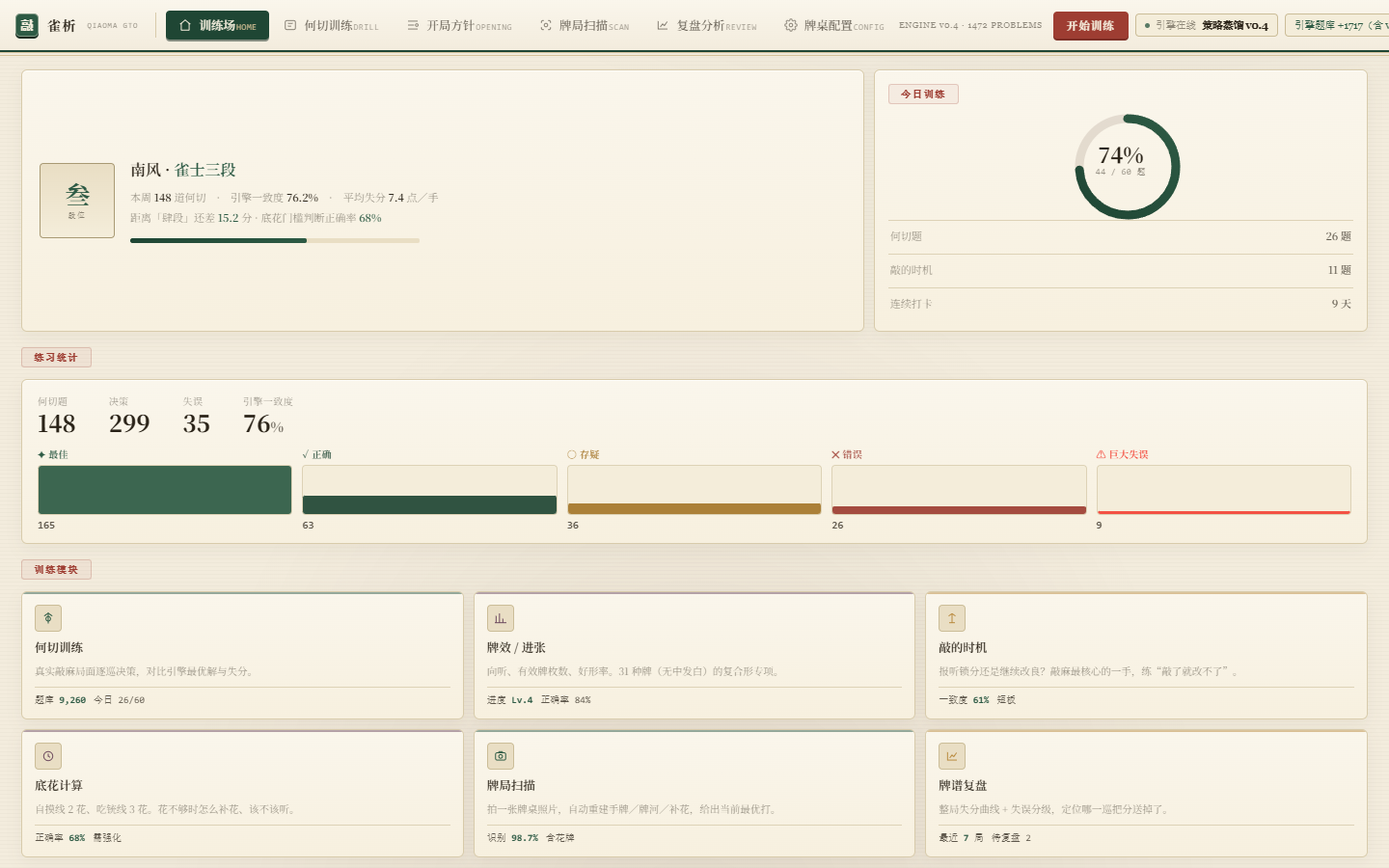Screen dimensions: 1389x868
Task: Click the 牌谱复盘 graph icon
Action: pos(952,756)
